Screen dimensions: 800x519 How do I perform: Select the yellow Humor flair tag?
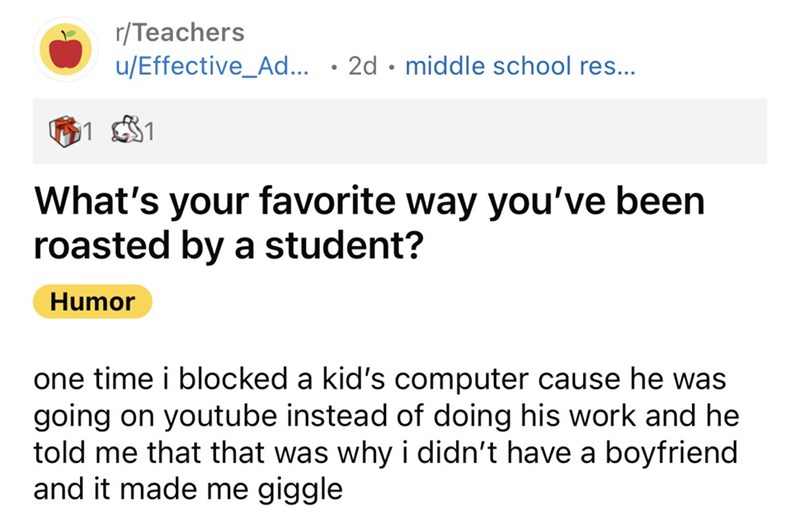pos(92,301)
